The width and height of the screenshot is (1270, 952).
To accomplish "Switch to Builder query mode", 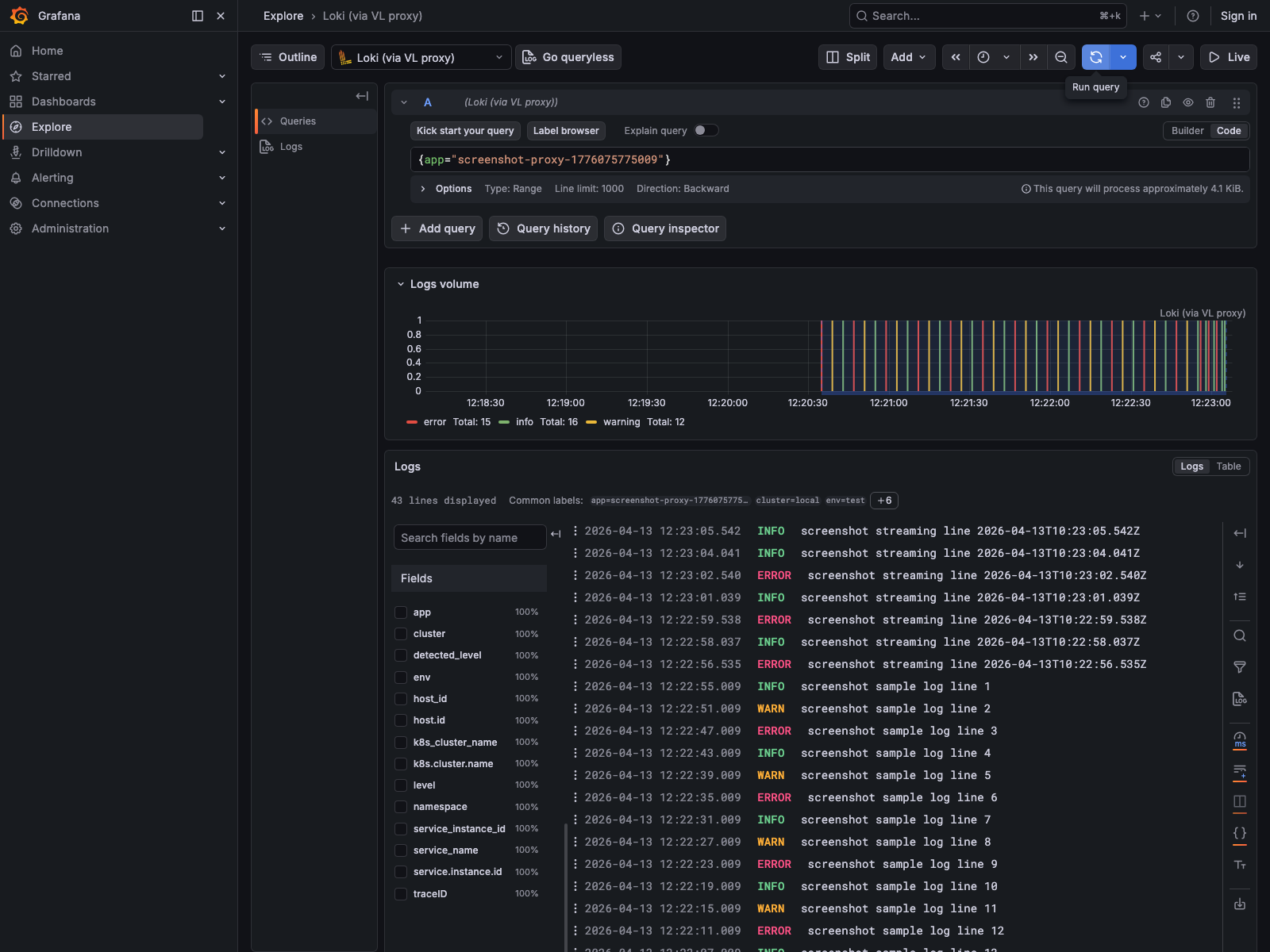I will coord(1187,131).
